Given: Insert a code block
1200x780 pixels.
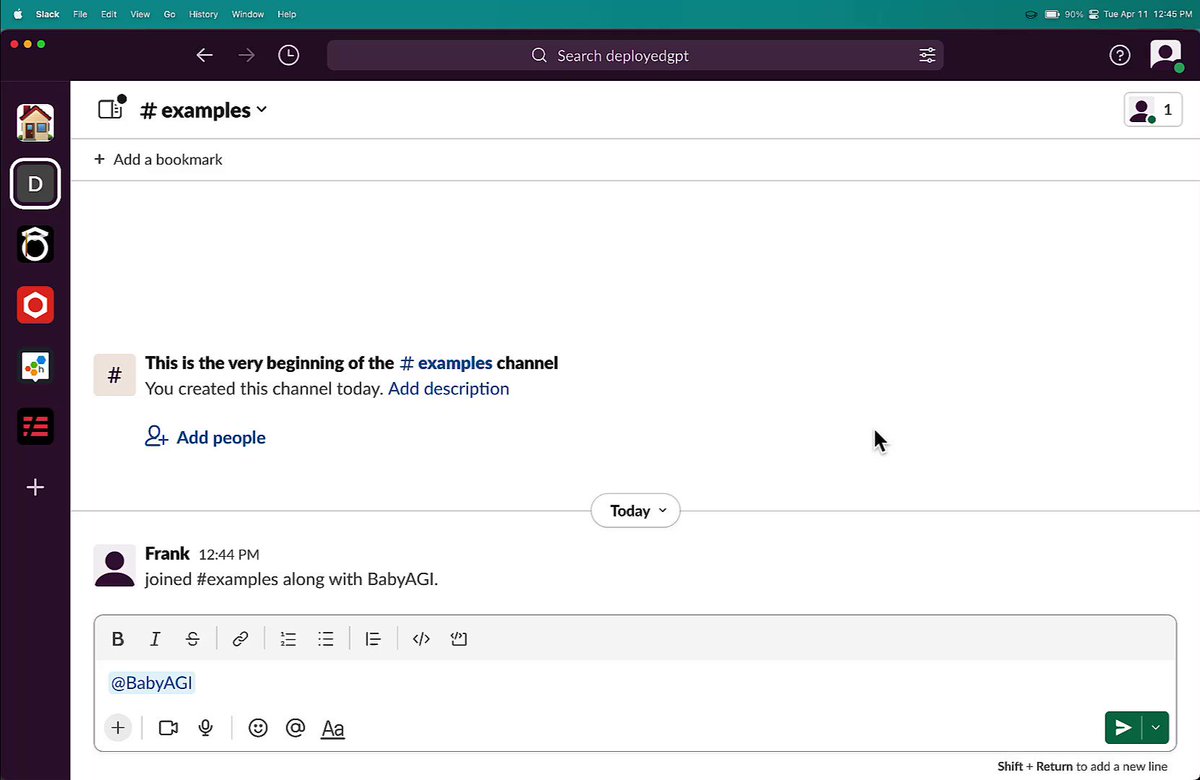Looking at the screenshot, I should click(x=459, y=639).
